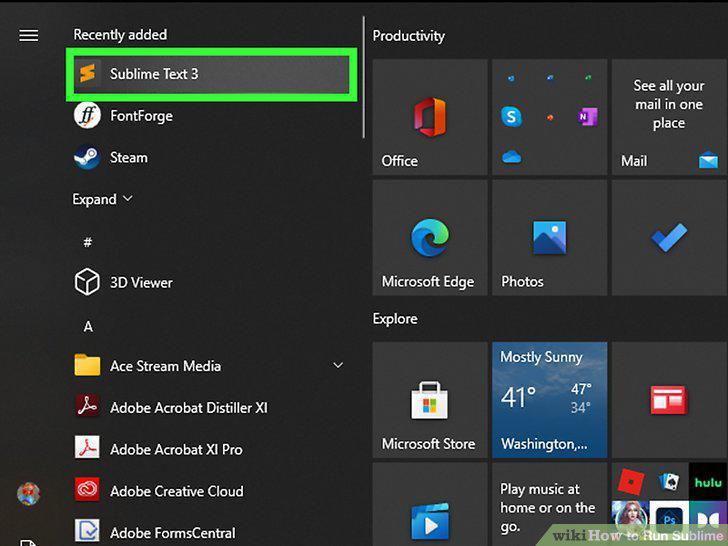This screenshot has height=546, width=728.
Task: Open the Office tile
Action: (430, 117)
